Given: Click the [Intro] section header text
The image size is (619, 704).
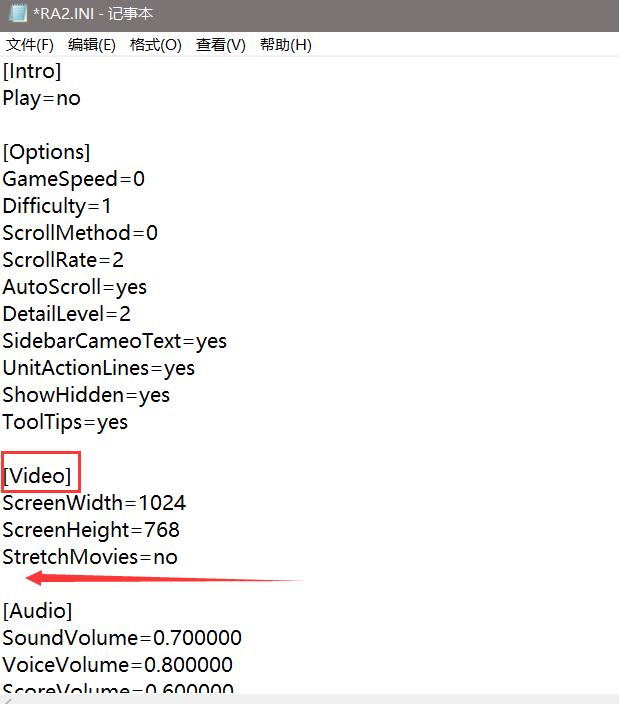Looking at the screenshot, I should (x=32, y=71).
